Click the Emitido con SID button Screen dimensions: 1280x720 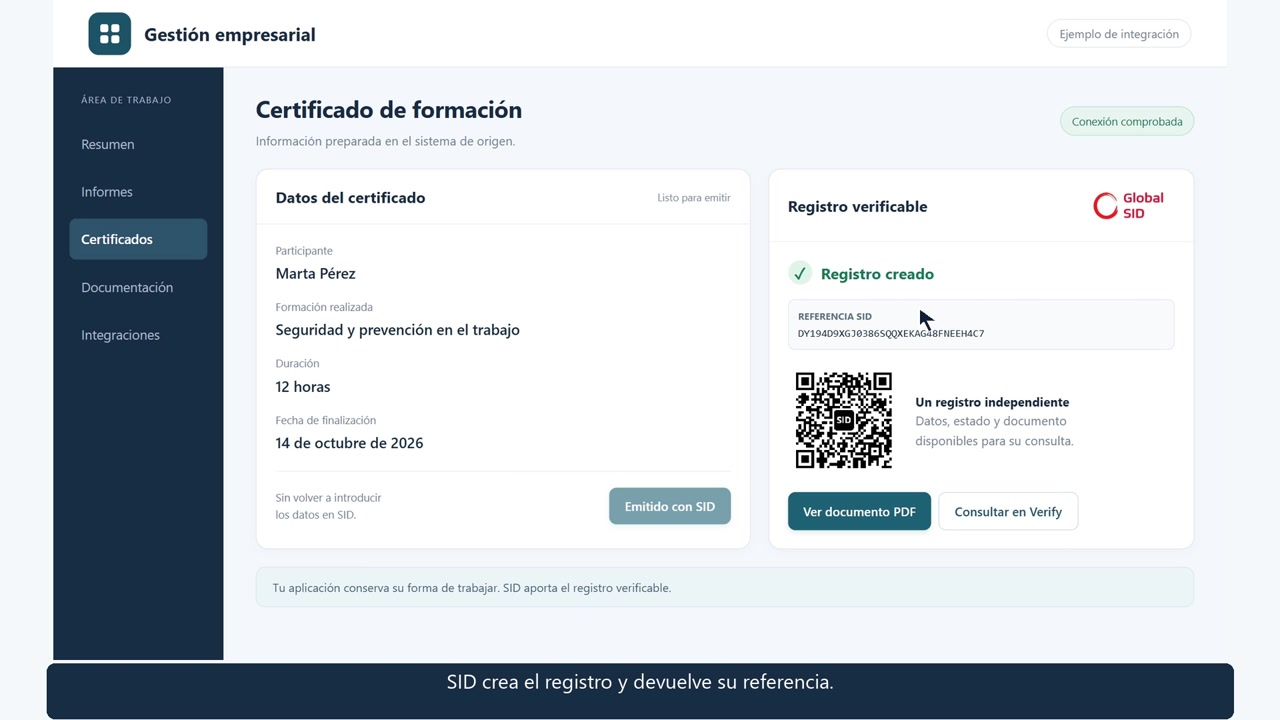click(x=670, y=506)
